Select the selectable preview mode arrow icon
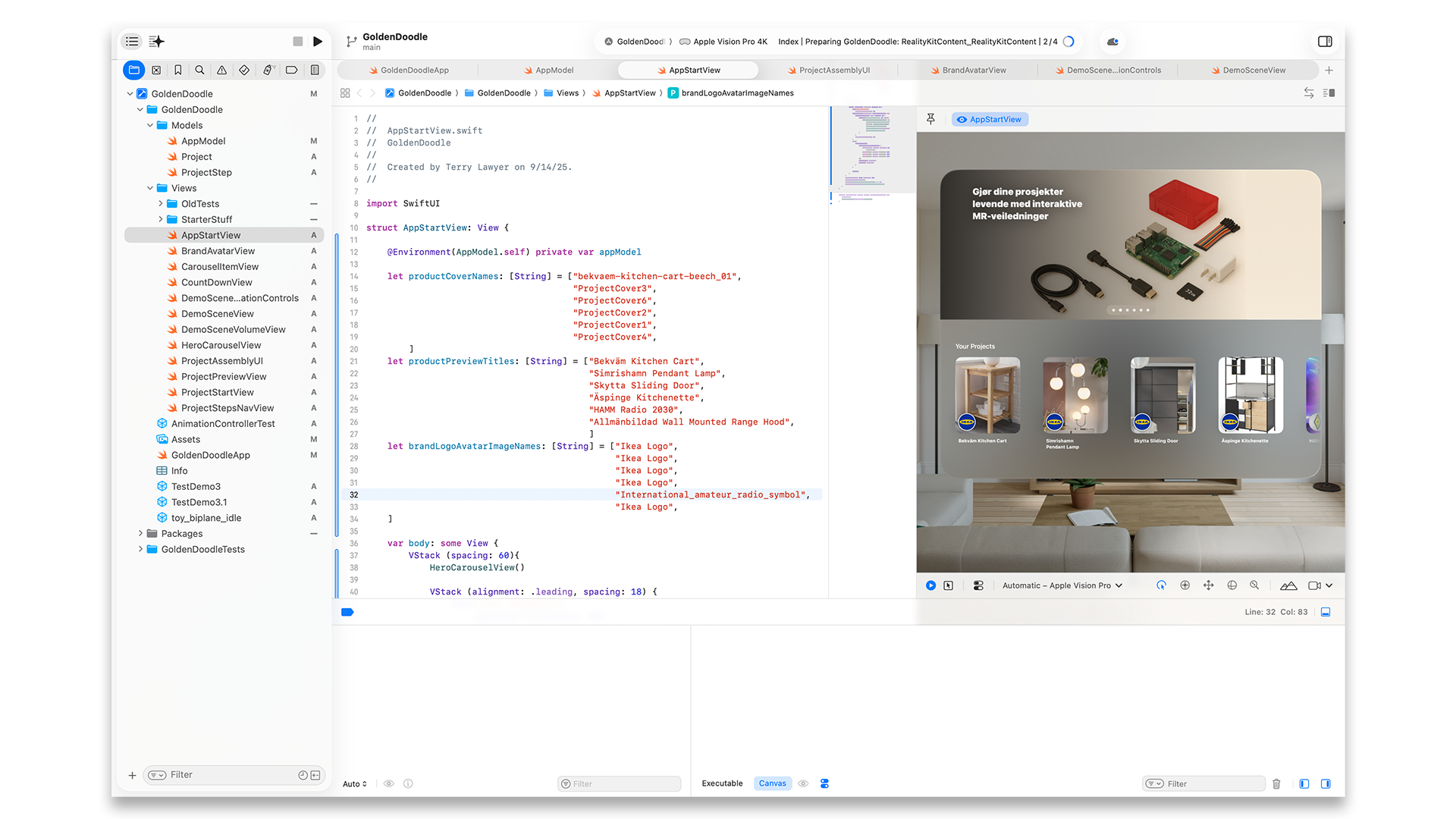 pyautogui.click(x=948, y=585)
